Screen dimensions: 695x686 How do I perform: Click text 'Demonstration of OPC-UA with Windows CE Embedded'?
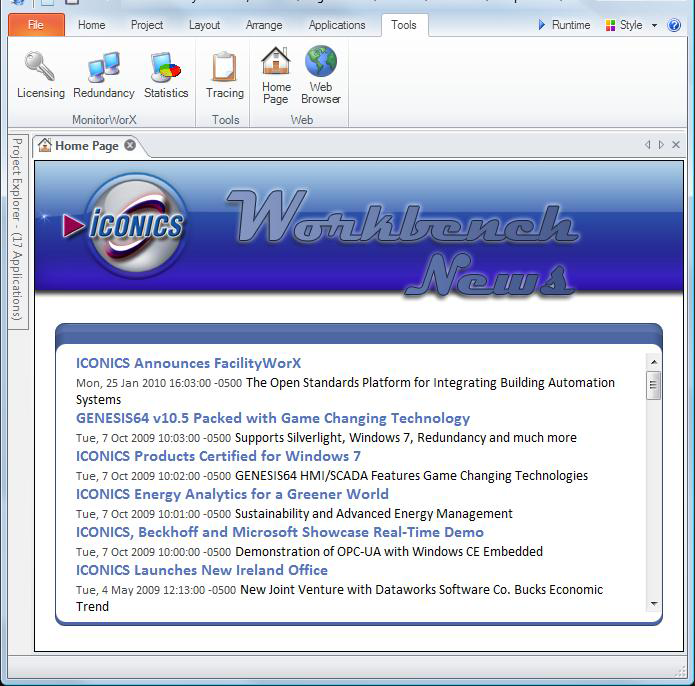(x=389, y=552)
